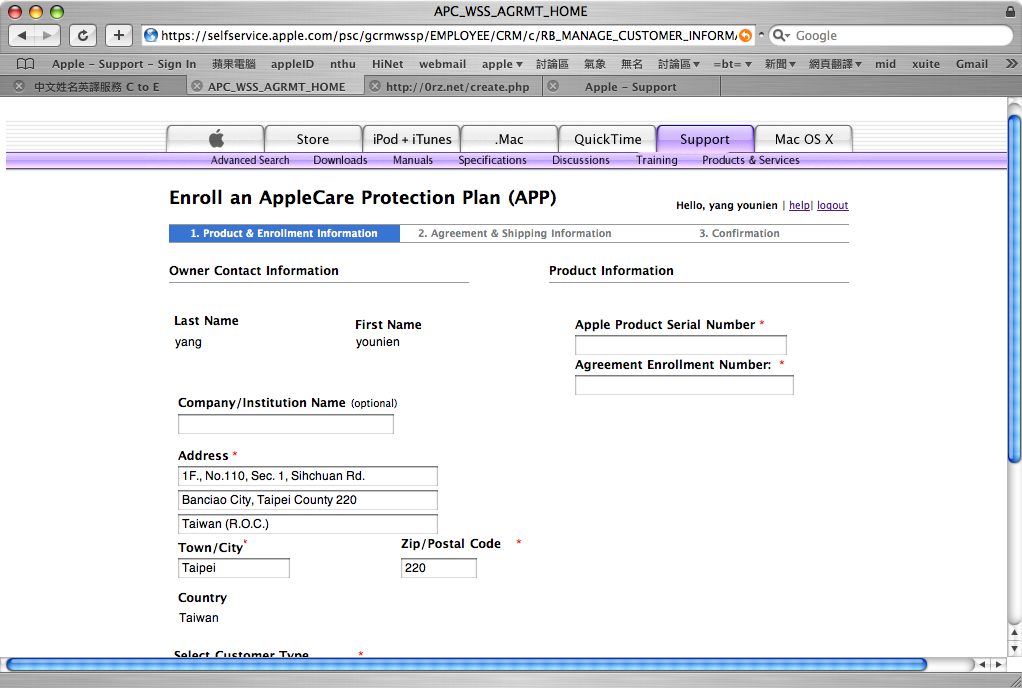Switch to the 0rz.net create.php tab
Viewport: 1022px width, 688px height.
coord(458,87)
